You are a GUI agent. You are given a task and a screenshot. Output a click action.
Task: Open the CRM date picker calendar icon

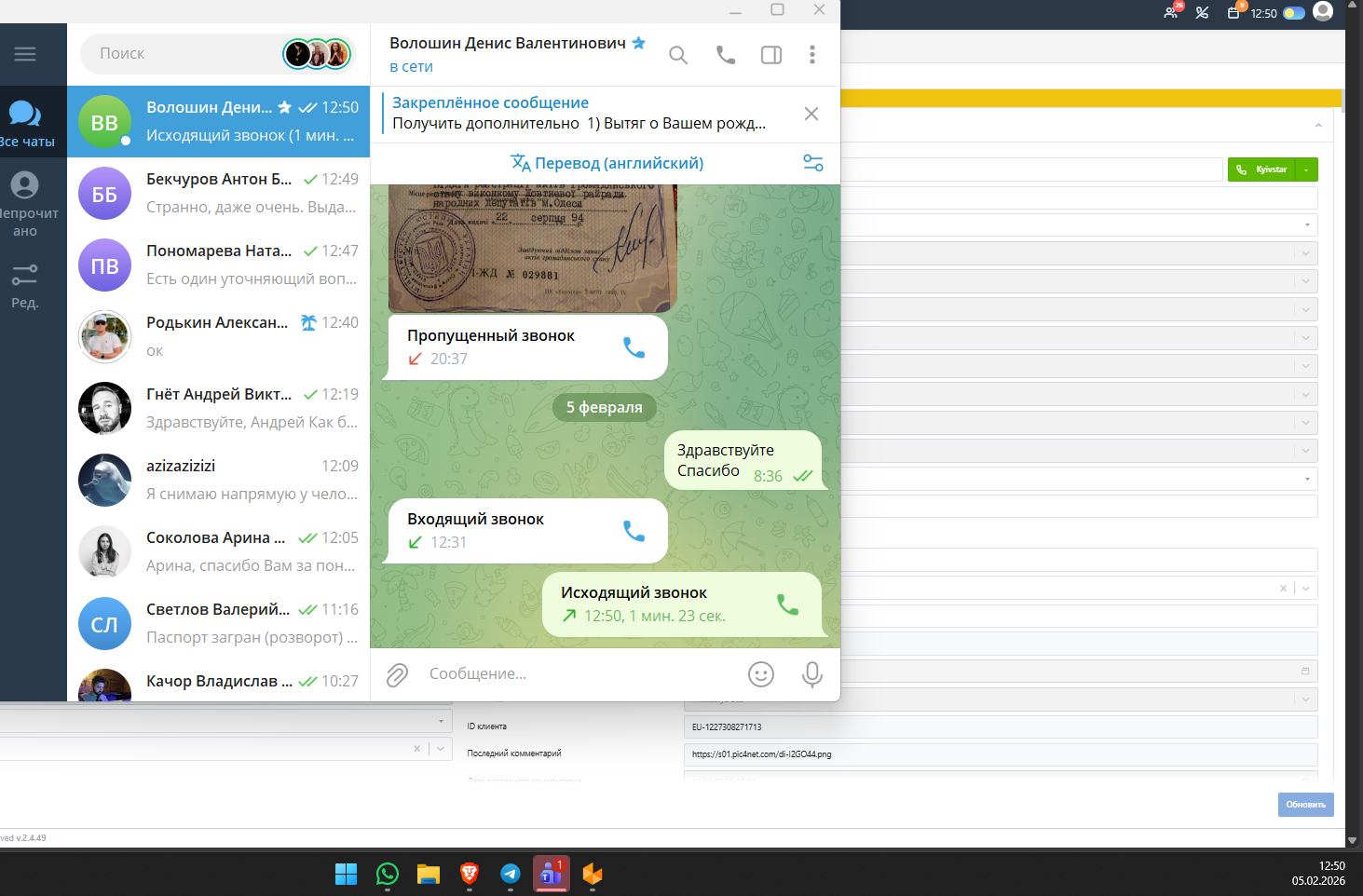click(x=1305, y=671)
